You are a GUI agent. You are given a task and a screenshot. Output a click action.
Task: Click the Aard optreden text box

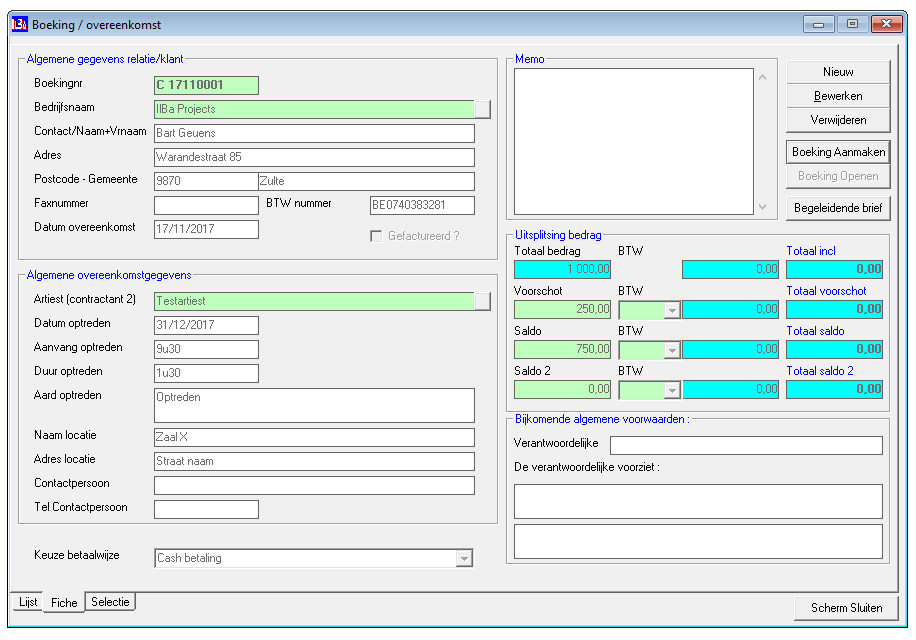pos(314,405)
